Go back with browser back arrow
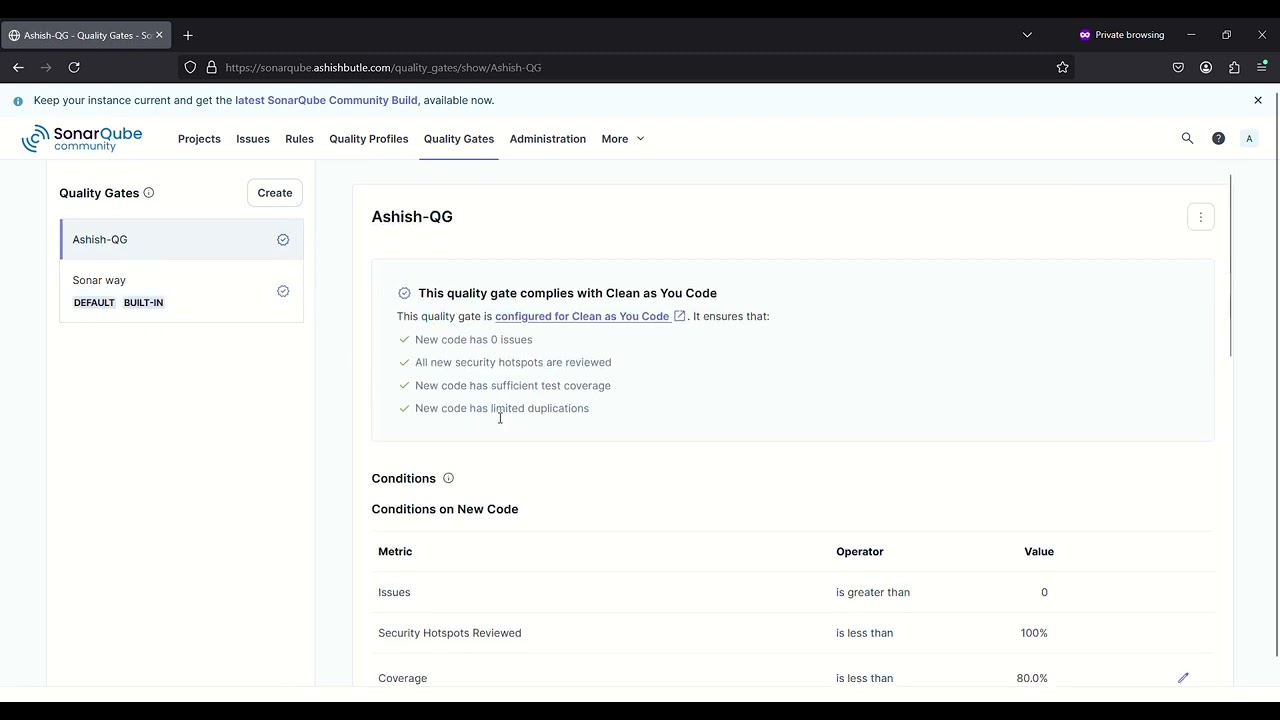Viewport: 1280px width, 720px height. click(18, 67)
